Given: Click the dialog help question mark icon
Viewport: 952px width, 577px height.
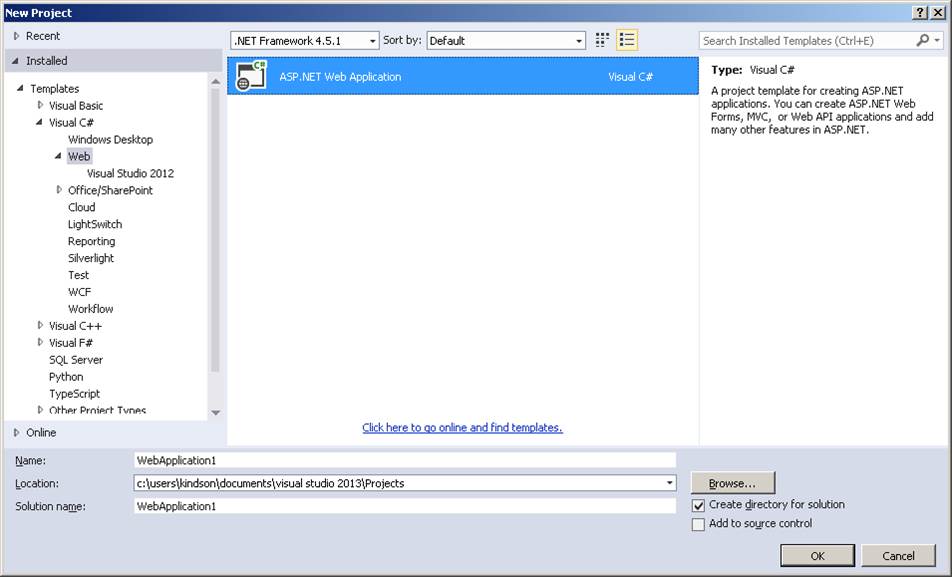Looking at the screenshot, I should pyautogui.click(x=922, y=12).
